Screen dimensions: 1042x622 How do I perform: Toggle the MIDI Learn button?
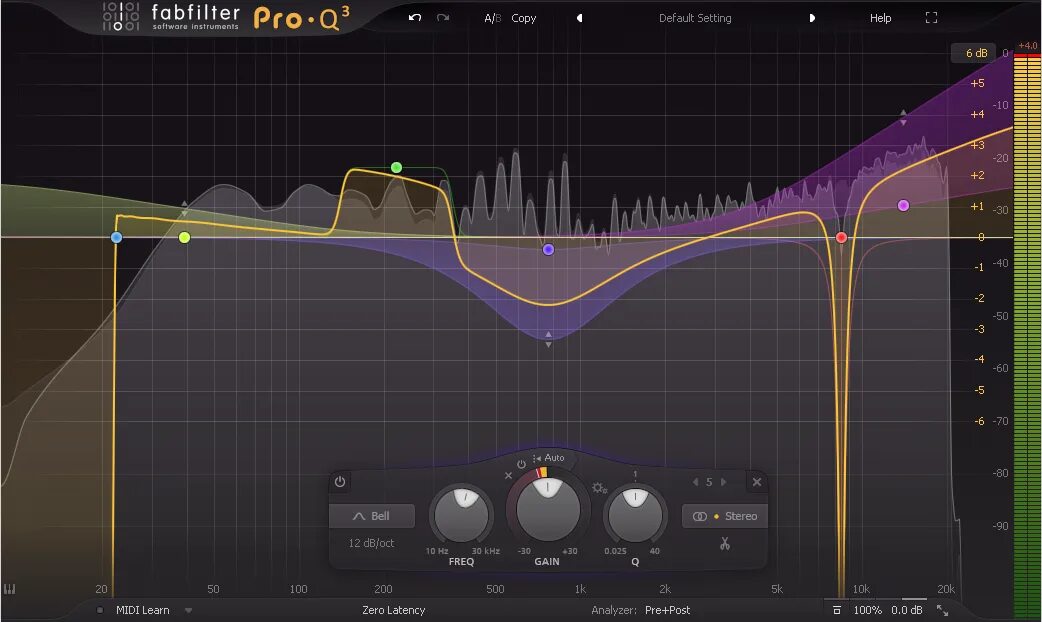pos(142,610)
